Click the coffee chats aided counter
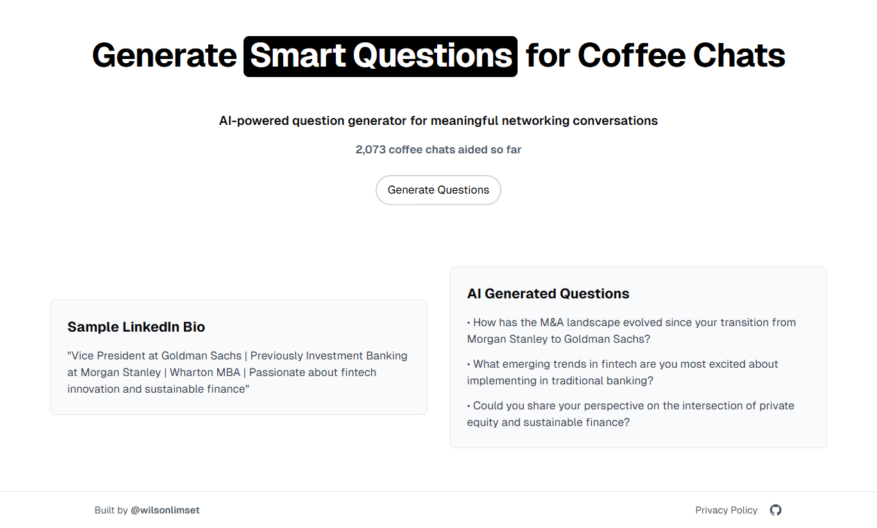The height and width of the screenshot is (528, 877). 438,149
